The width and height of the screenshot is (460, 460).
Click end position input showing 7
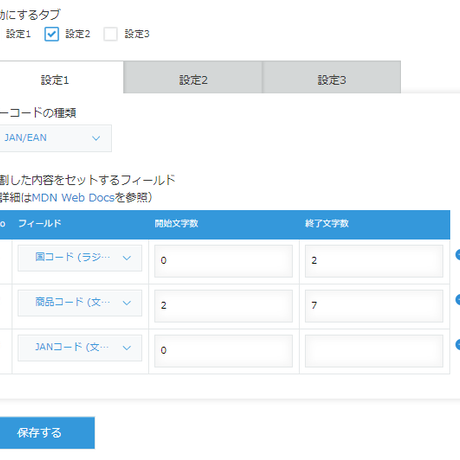tap(374, 306)
